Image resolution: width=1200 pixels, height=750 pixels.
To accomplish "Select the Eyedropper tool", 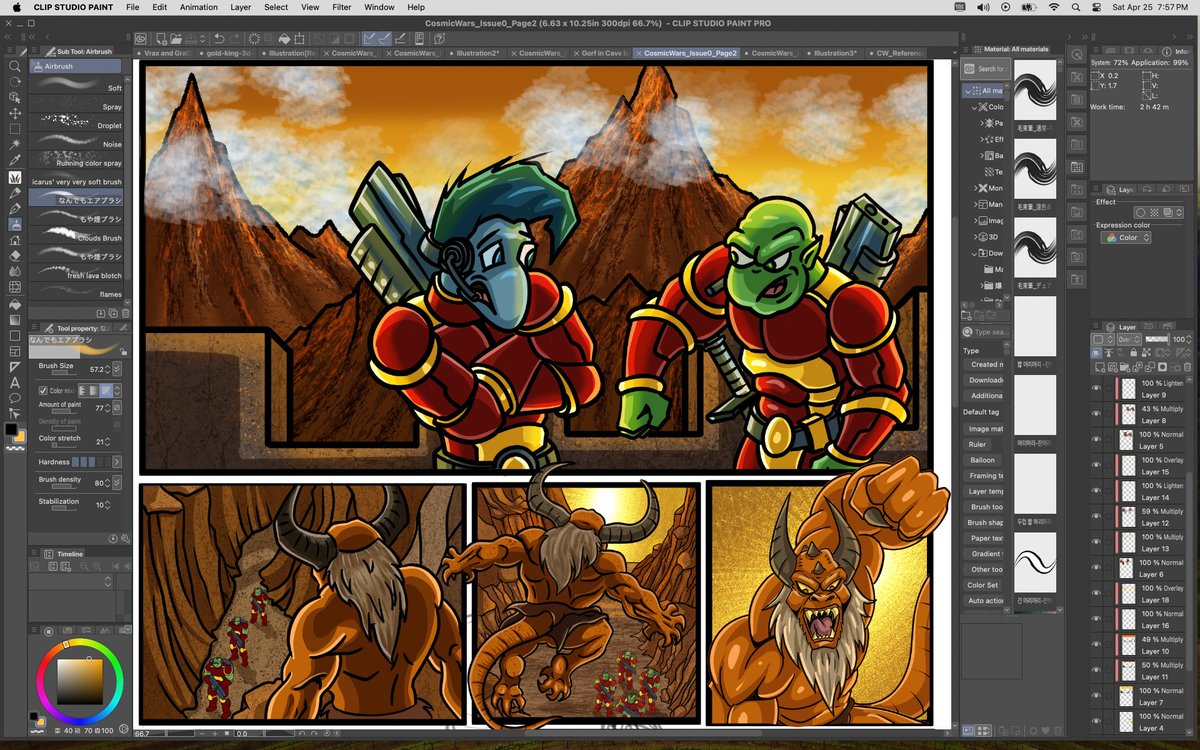I will click(x=14, y=160).
